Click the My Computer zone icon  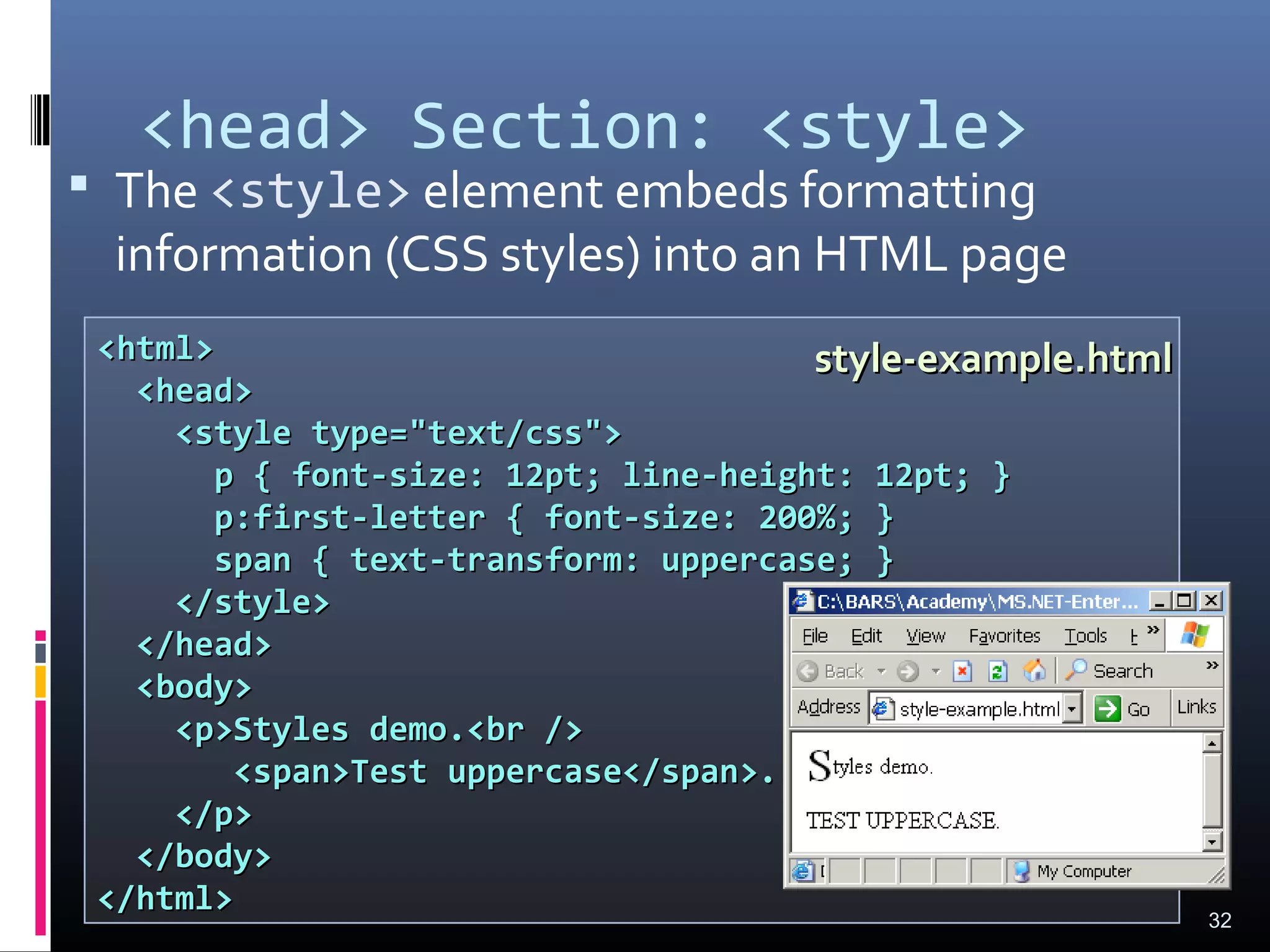pos(1021,871)
